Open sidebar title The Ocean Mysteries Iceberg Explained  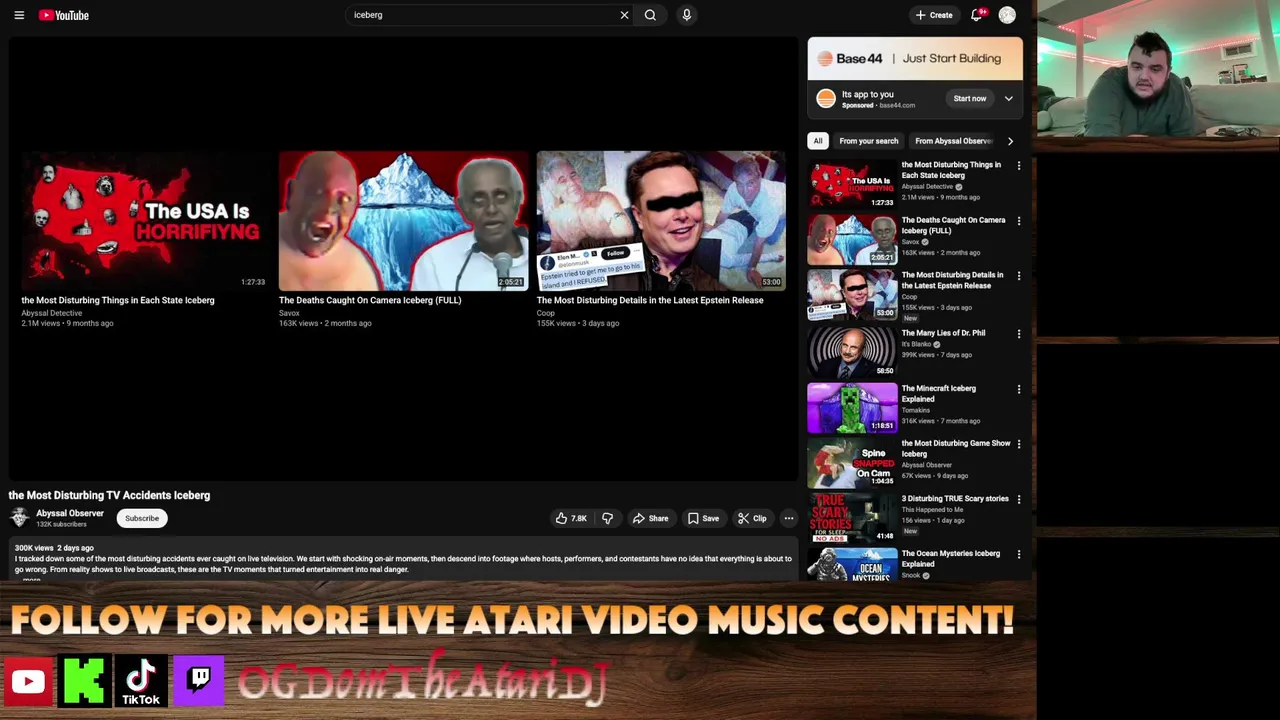click(x=950, y=558)
